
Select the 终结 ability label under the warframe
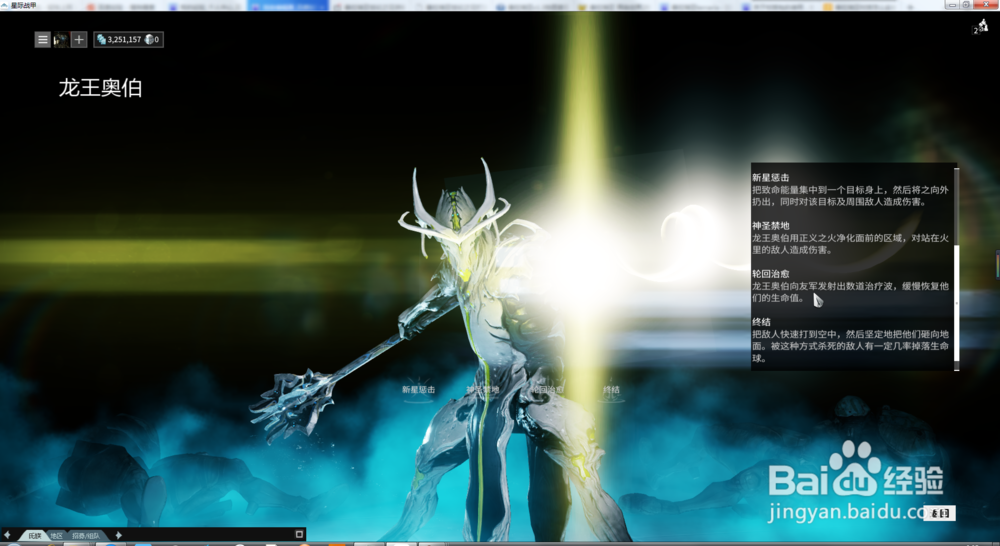point(612,390)
